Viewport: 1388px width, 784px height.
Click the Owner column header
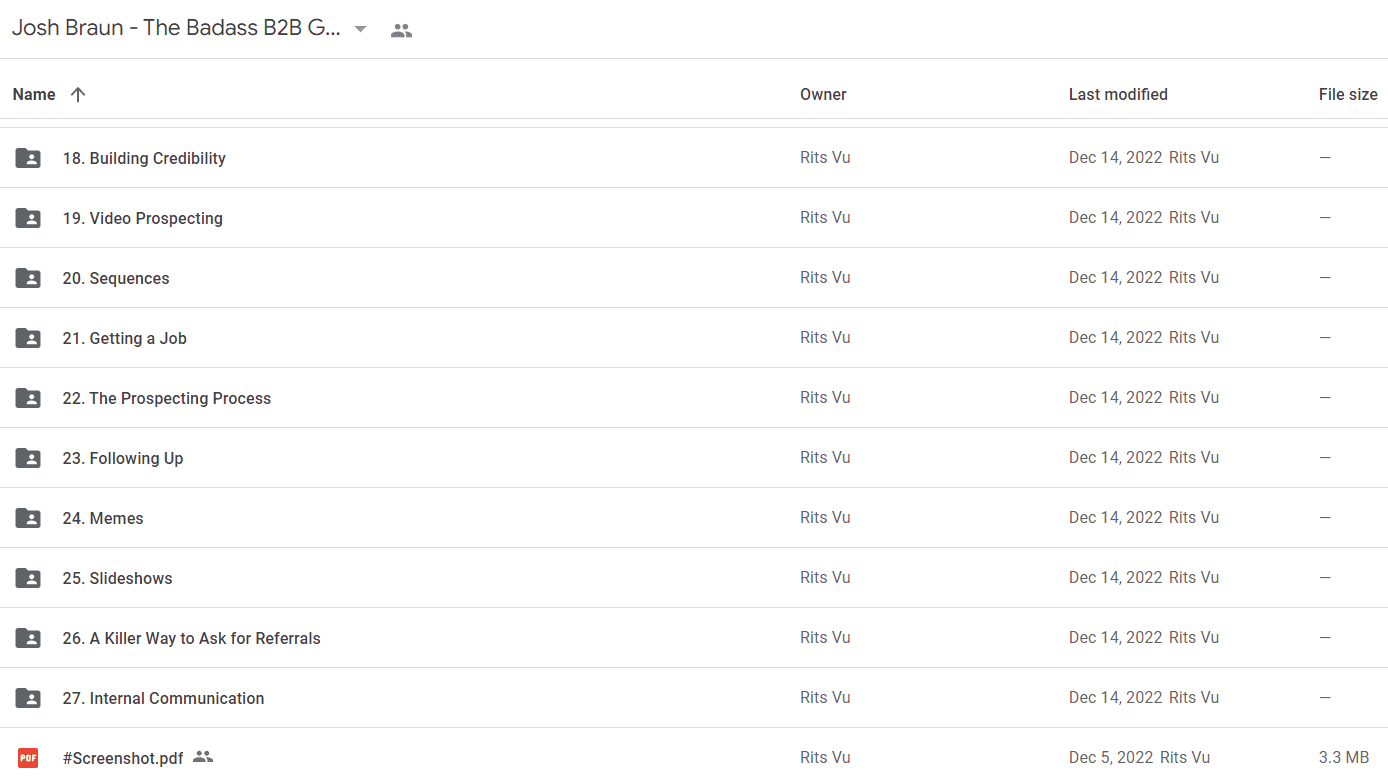coord(823,94)
